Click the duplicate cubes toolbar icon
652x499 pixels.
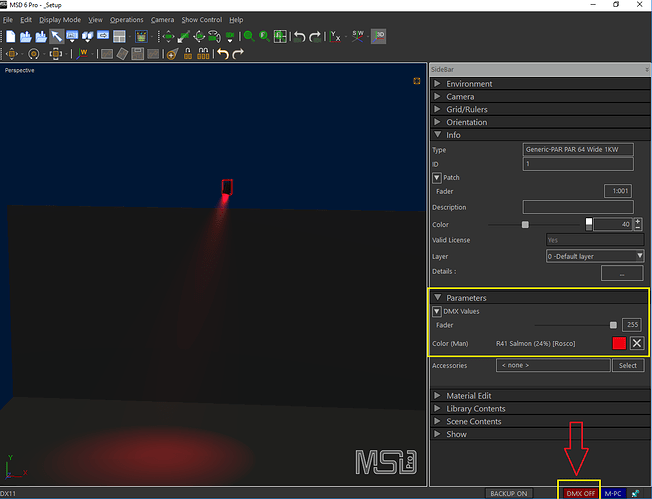[87, 37]
